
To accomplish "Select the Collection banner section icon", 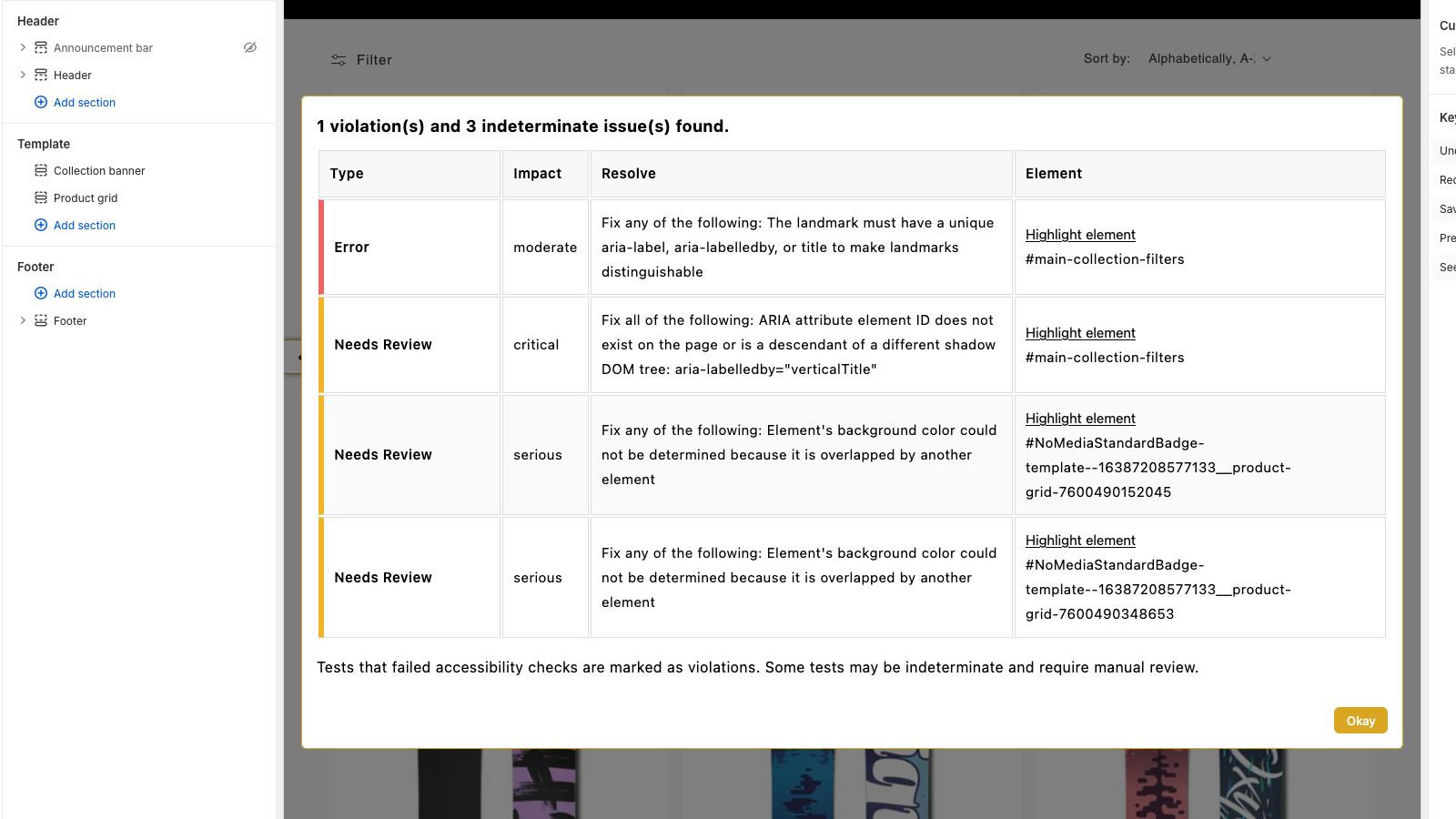I will tap(41, 170).
